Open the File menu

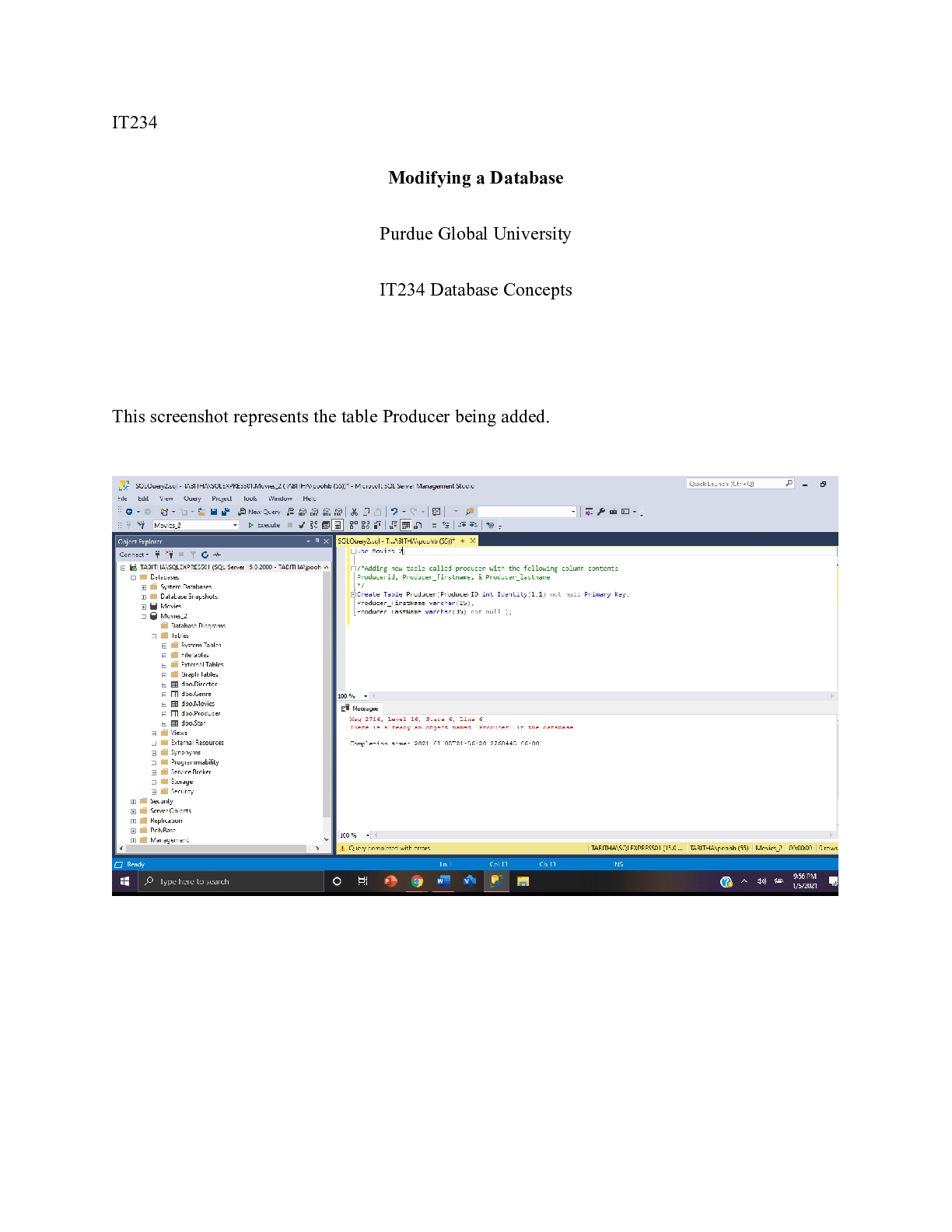click(122, 499)
